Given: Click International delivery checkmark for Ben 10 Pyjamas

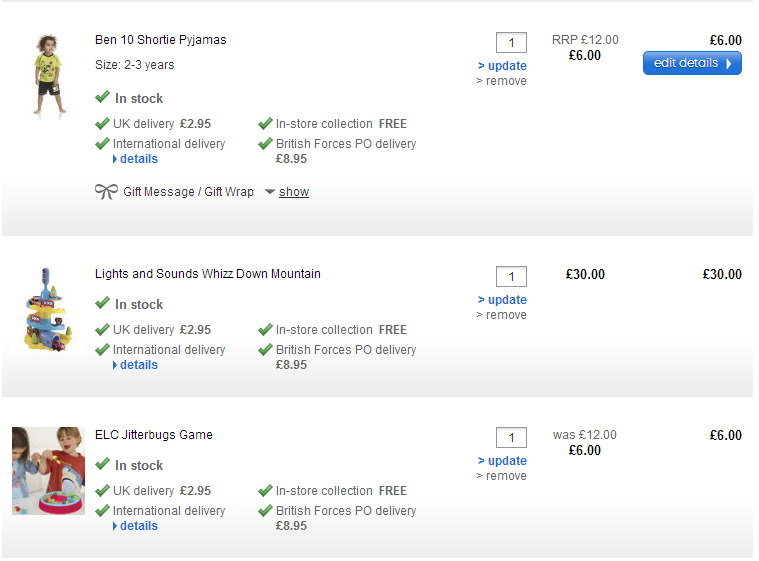Looking at the screenshot, I should (x=102, y=144).
